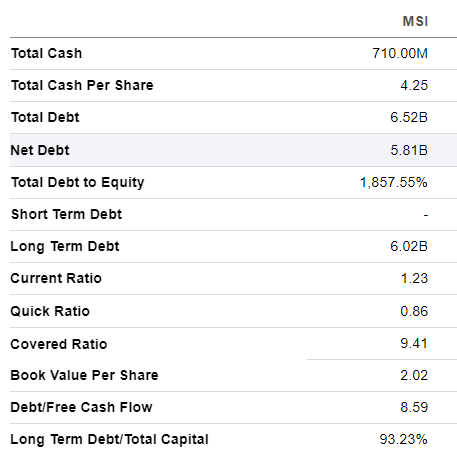Viewport: 457px width, 465px height.
Task: Click the 9.41 covered ratio value
Action: pos(414,343)
